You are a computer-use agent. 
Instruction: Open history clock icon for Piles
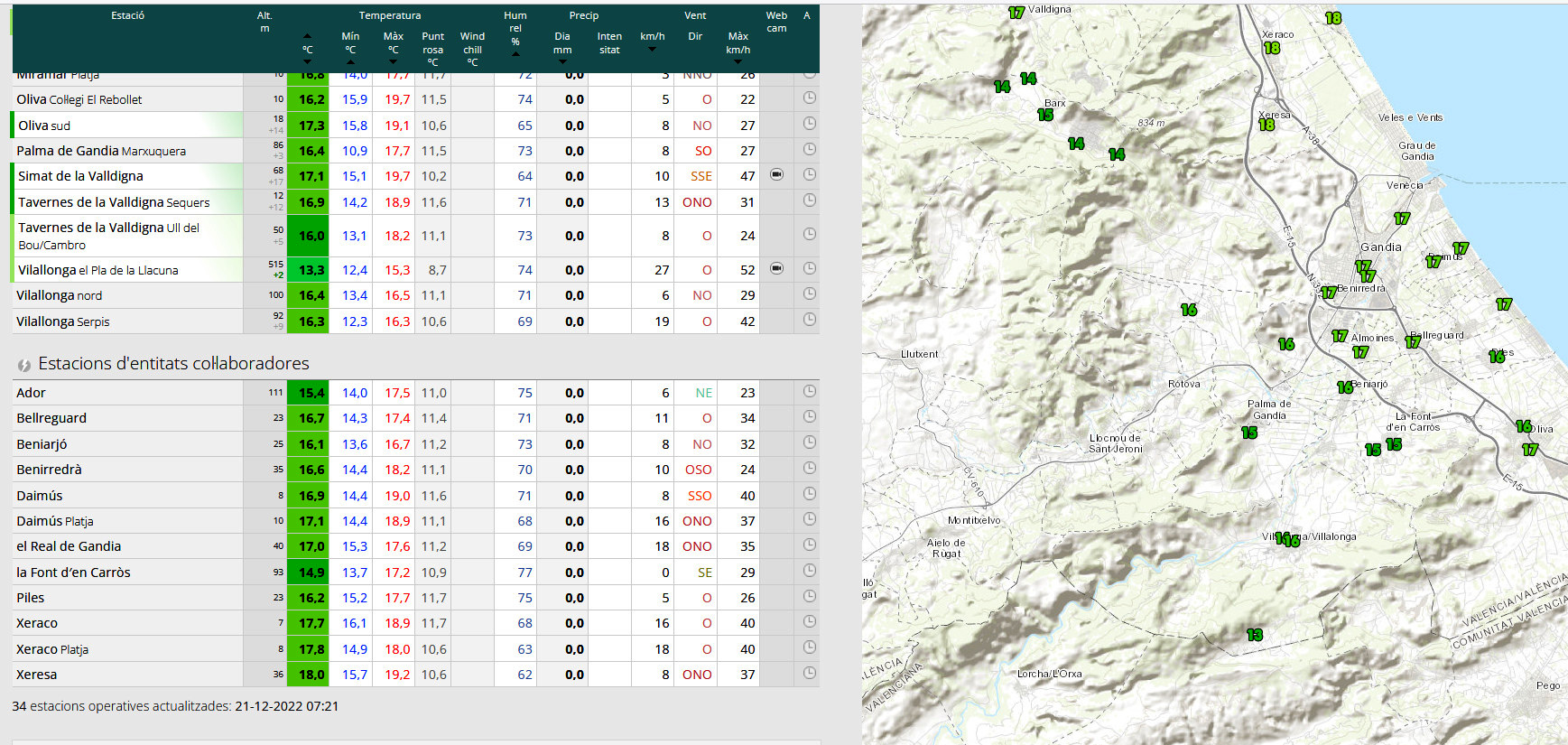click(x=810, y=596)
